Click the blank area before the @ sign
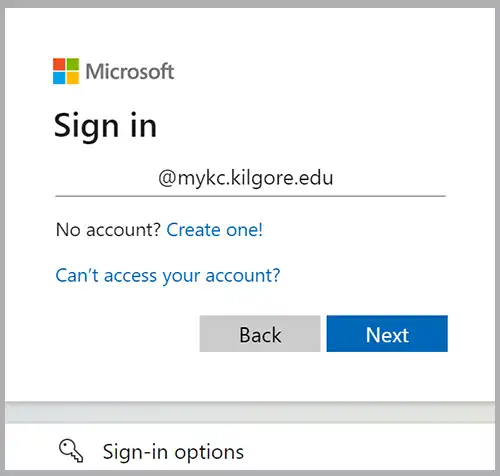The width and height of the screenshot is (500, 476). tap(106, 178)
